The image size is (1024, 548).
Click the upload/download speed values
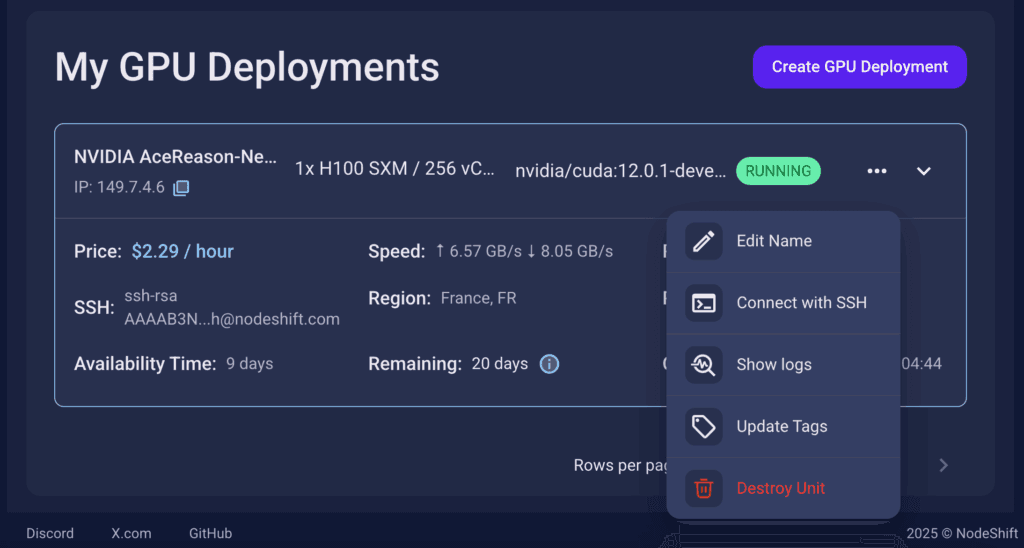tap(524, 251)
